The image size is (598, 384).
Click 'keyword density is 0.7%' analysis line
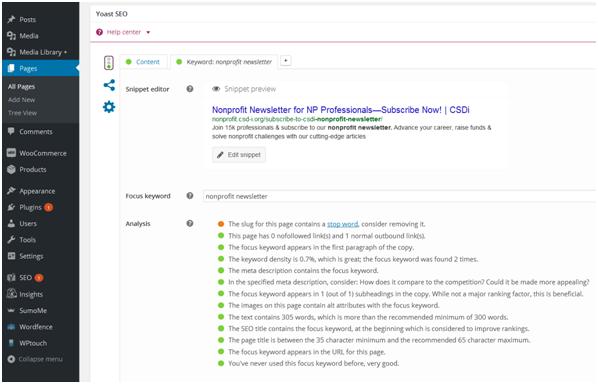353,259
